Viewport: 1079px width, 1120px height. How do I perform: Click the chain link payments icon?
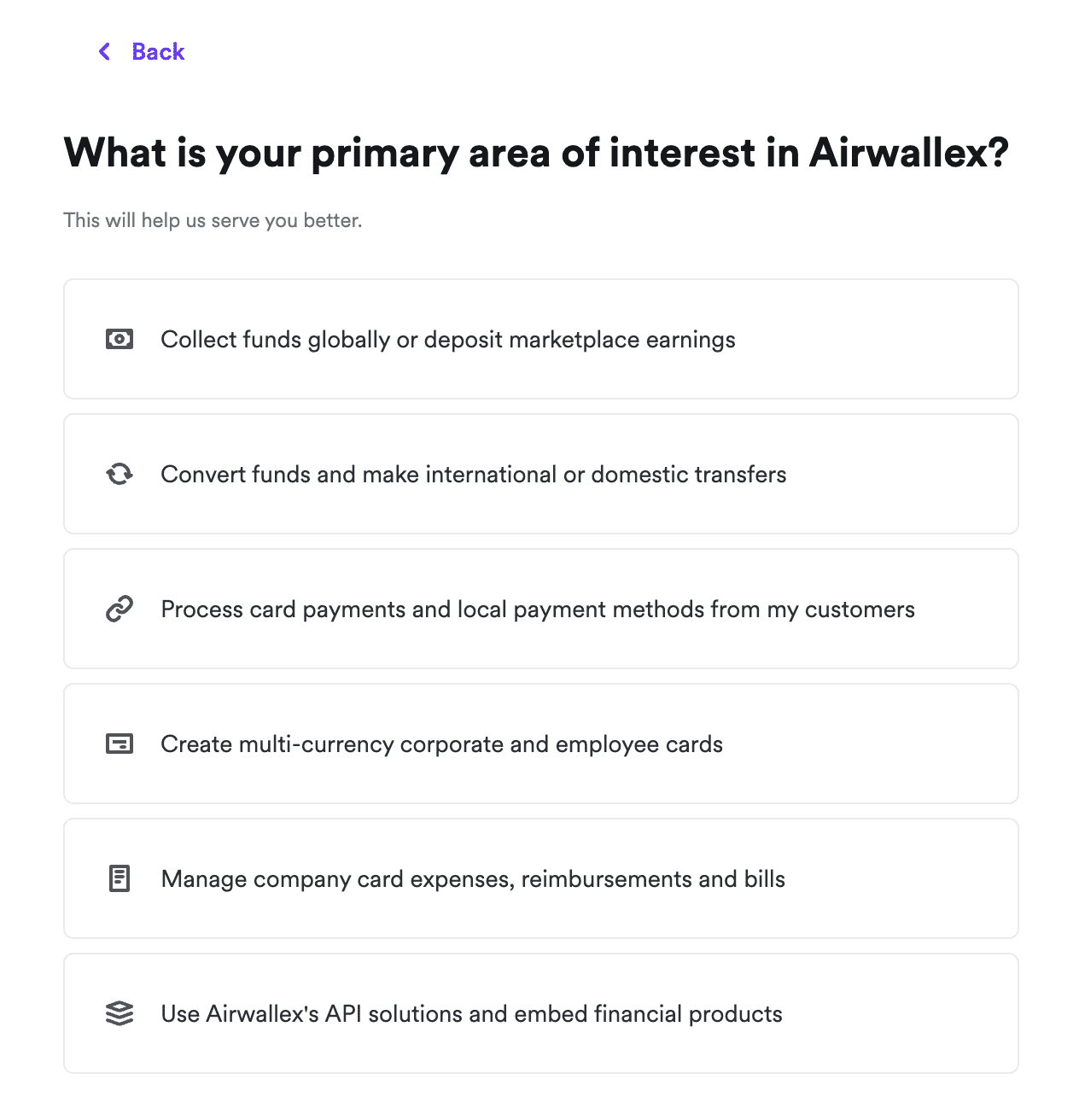point(120,609)
